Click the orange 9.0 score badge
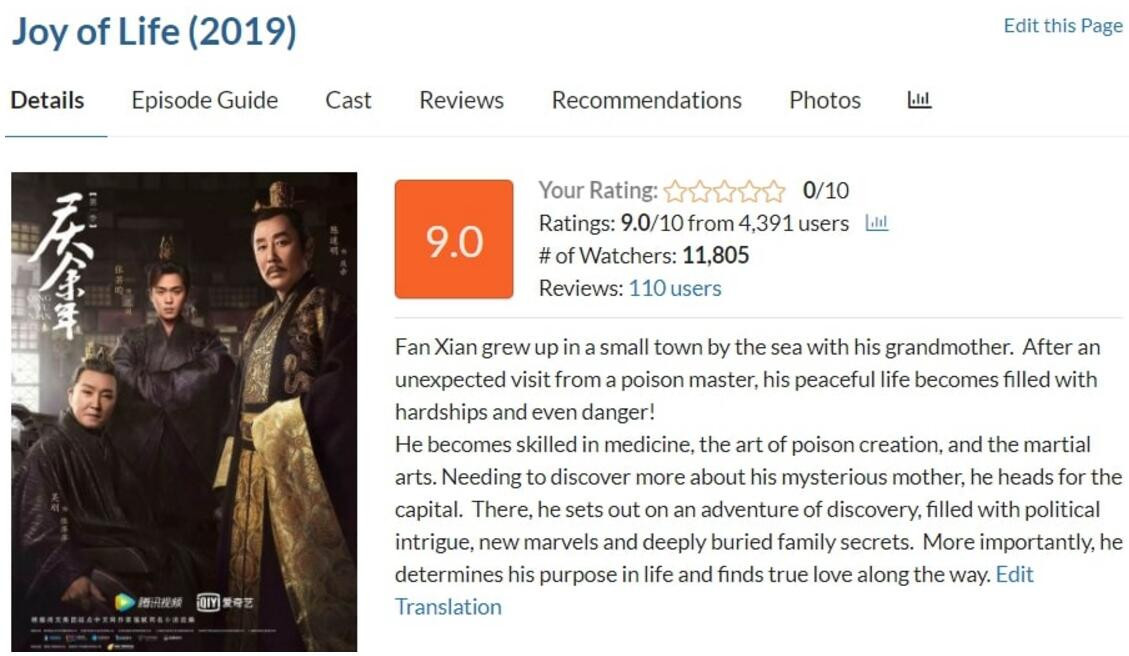The image size is (1129, 656). pyautogui.click(x=454, y=239)
